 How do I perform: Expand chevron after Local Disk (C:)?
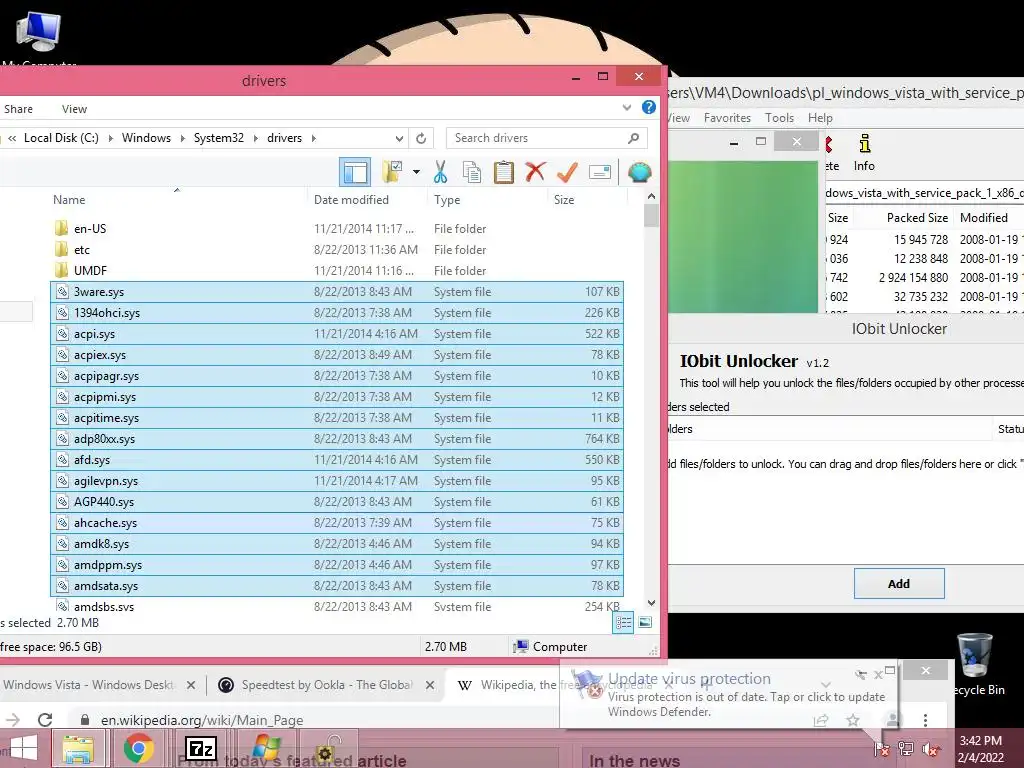[x=110, y=138]
